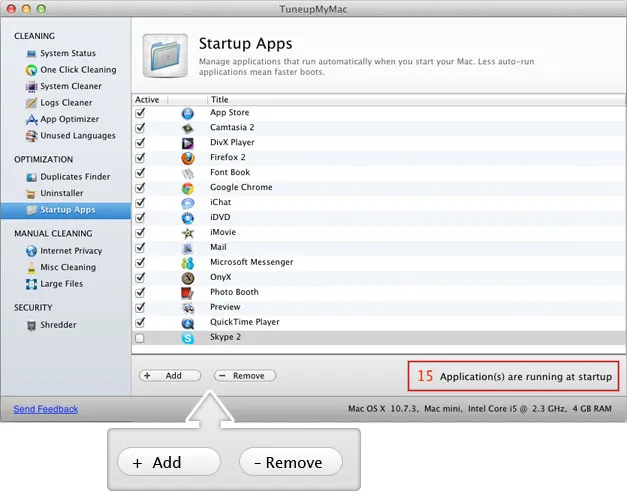Click the Google Chrome app icon
This screenshot has width=627, height=494.
(x=188, y=188)
